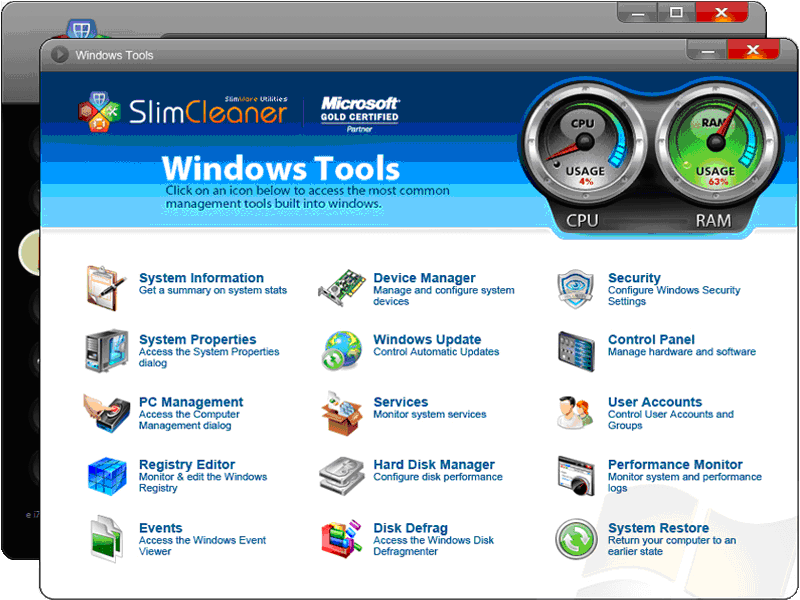800x600 pixels.
Task: Maximize the background SlimCleaner window
Action: (x=676, y=12)
